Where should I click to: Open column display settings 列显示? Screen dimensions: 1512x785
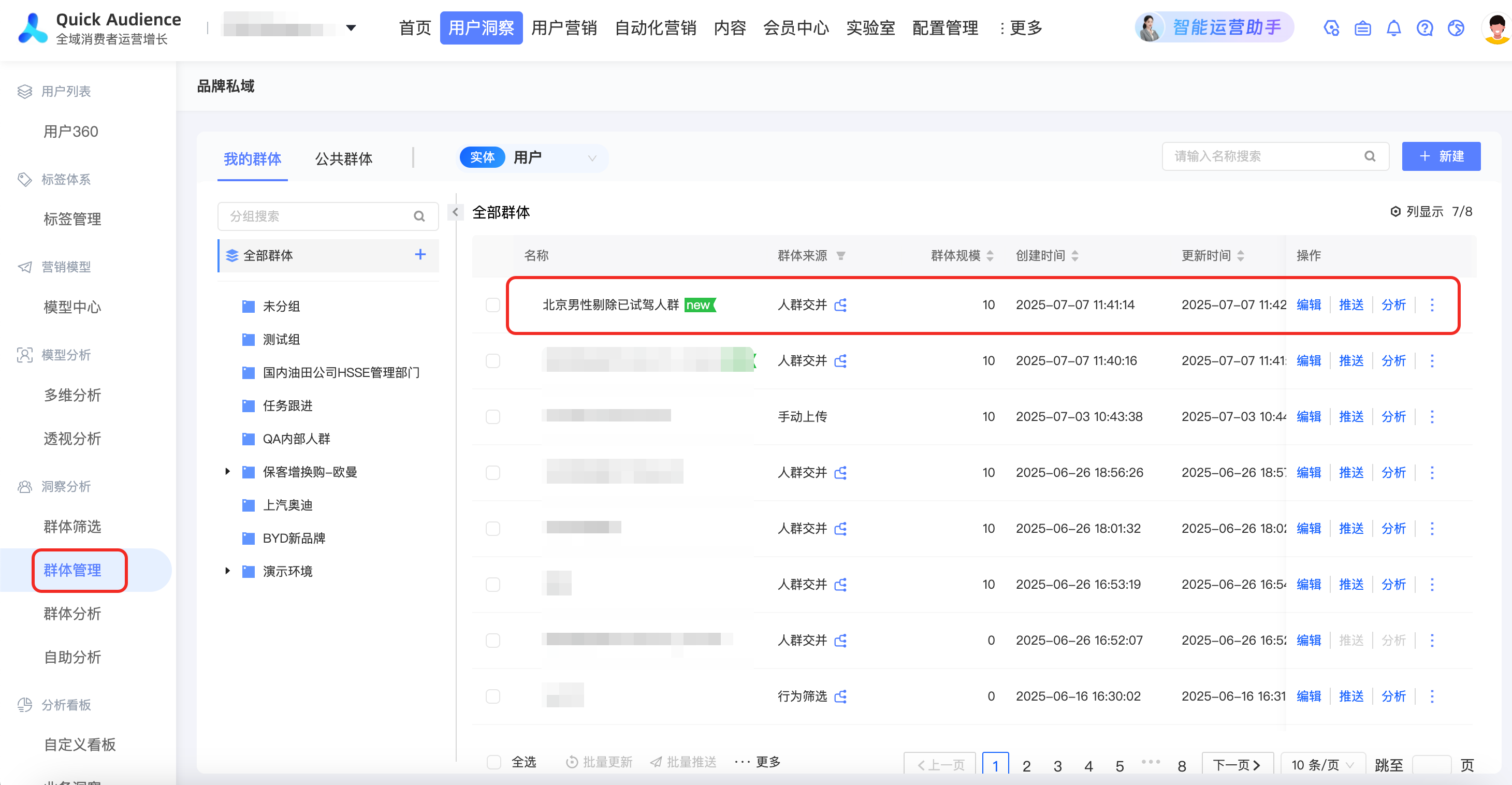(x=1431, y=211)
